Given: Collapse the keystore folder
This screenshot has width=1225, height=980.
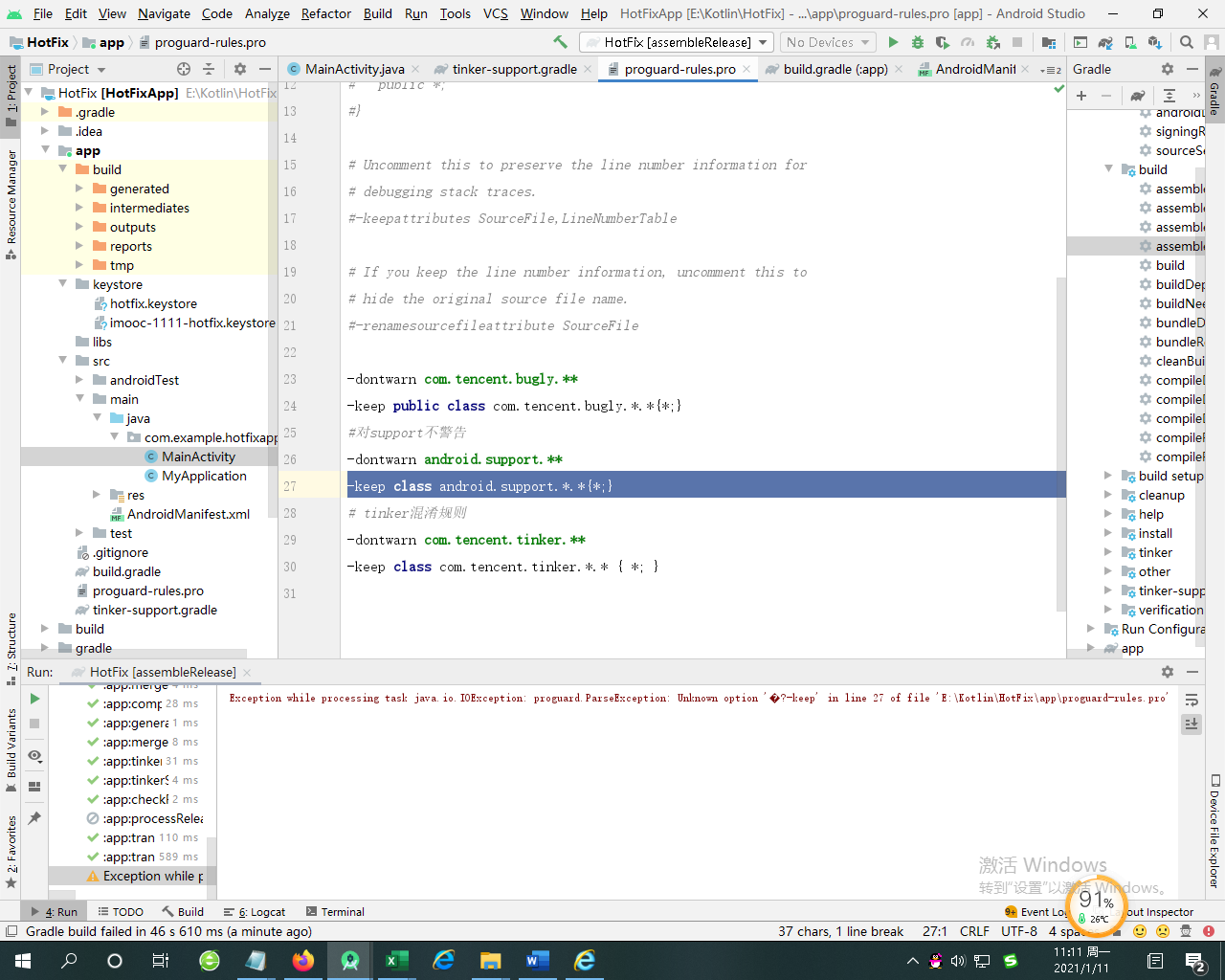Looking at the screenshot, I should 62,284.
